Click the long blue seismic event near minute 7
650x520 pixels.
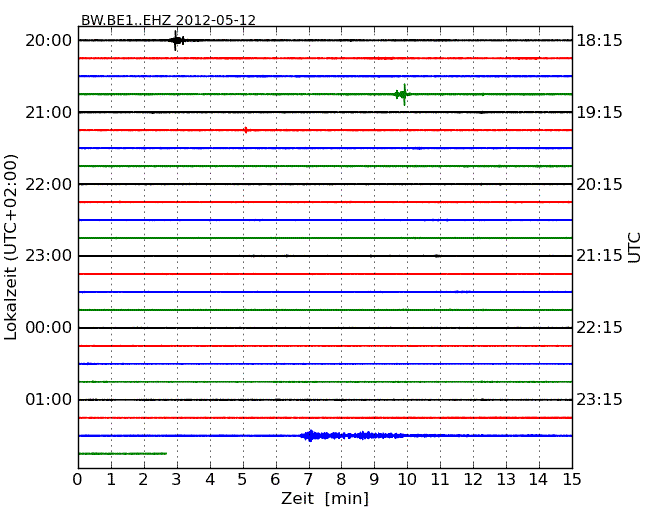352,435
